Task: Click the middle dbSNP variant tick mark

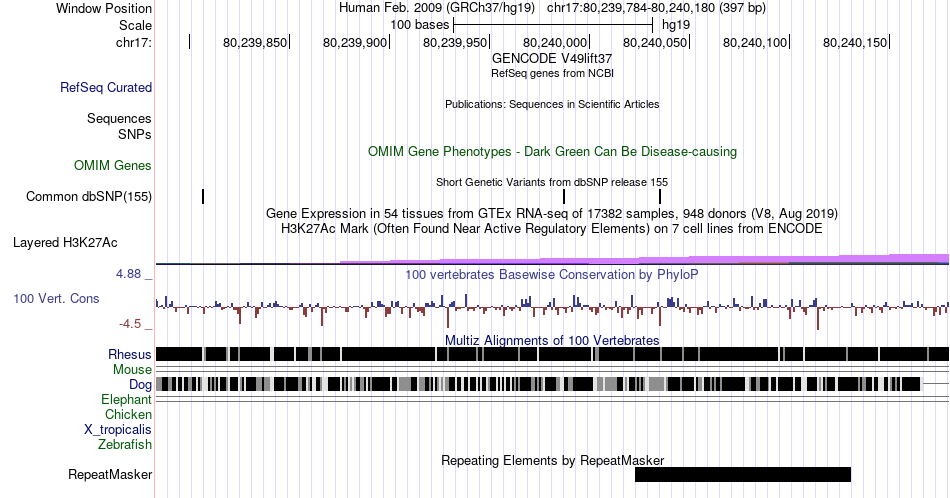Action: [564, 196]
